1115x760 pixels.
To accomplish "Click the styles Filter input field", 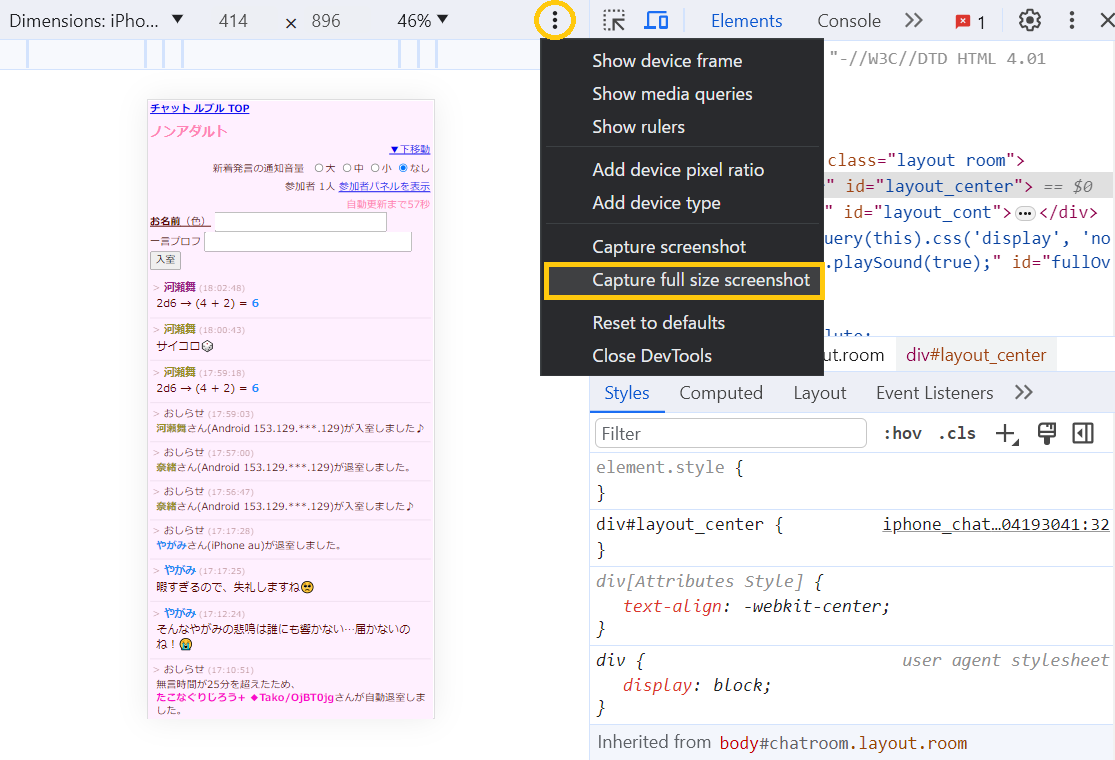I will coord(730,433).
